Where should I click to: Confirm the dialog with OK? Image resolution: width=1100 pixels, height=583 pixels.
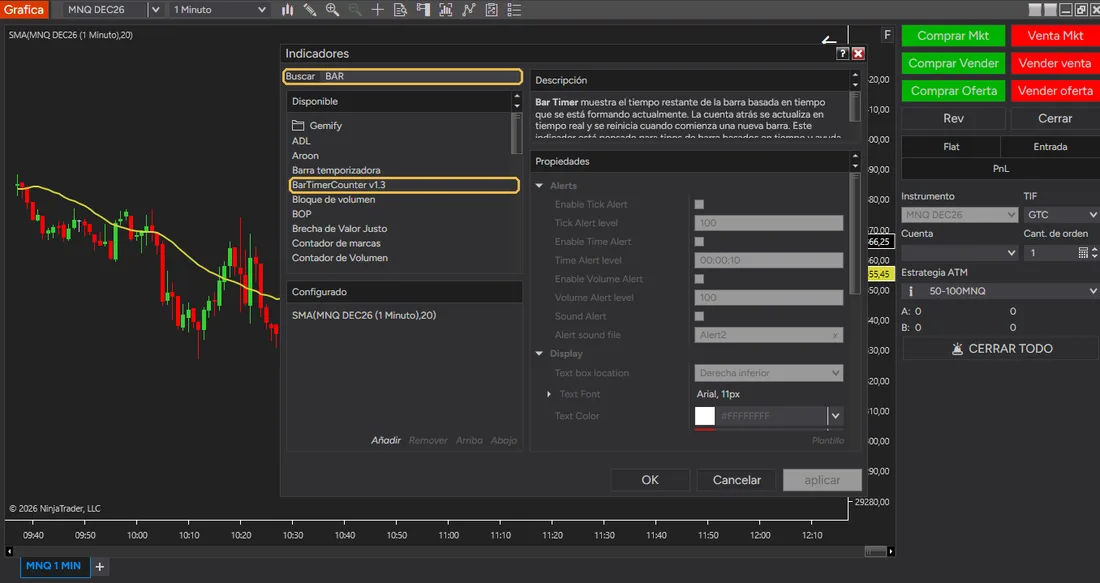650,480
